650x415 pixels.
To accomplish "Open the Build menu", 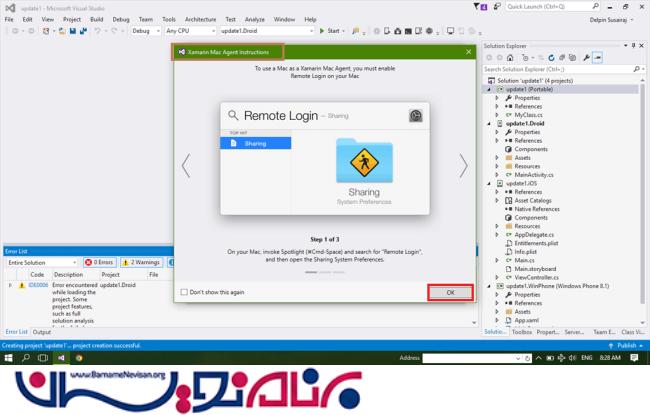I will coord(96,19).
